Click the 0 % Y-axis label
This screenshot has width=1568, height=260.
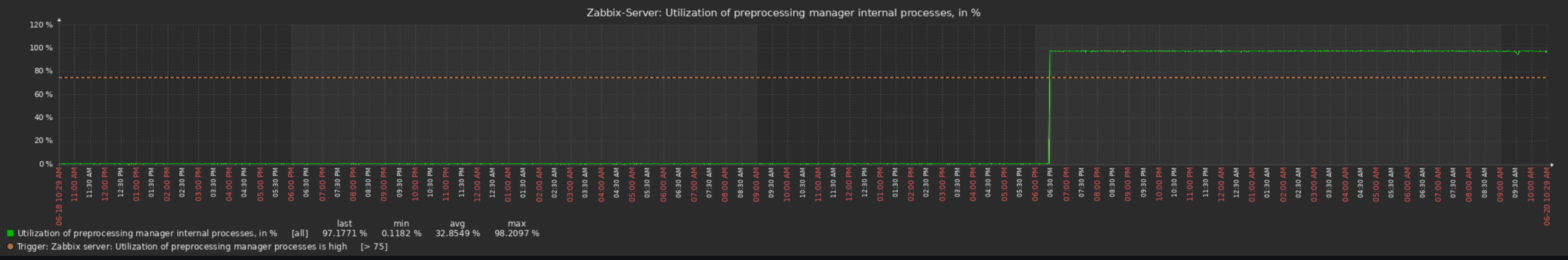point(45,164)
